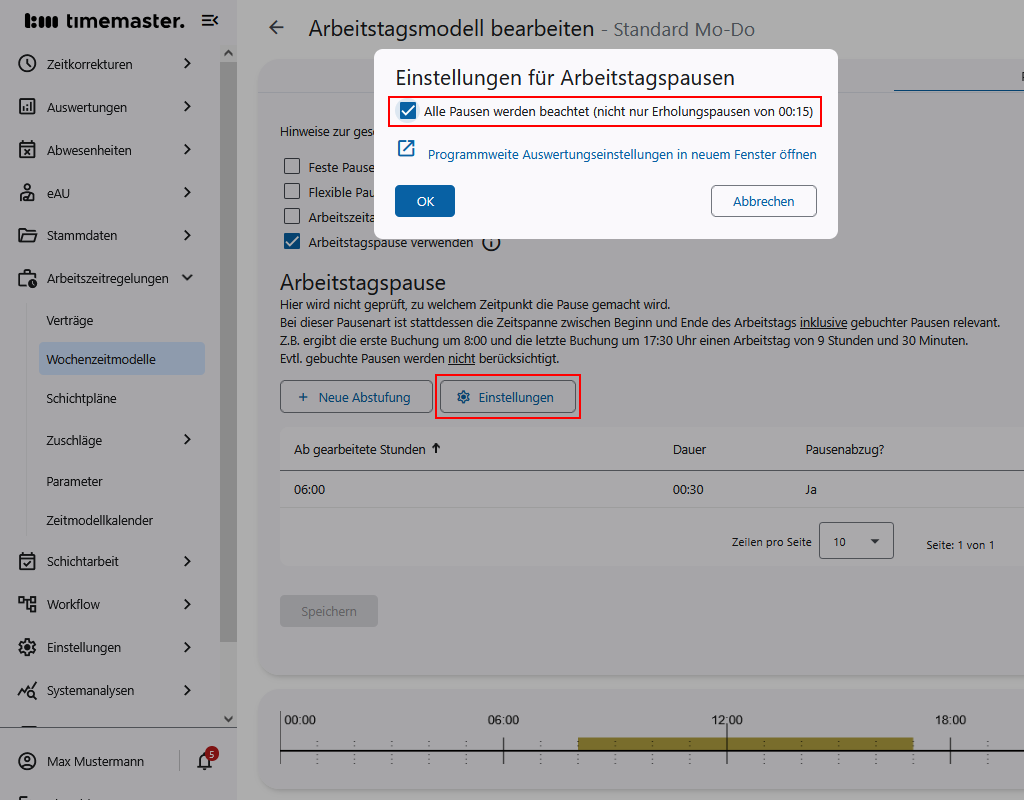Uncheck Alle Pausen werden beachtet
Screen dimensions: 1024x800
click(x=407, y=111)
